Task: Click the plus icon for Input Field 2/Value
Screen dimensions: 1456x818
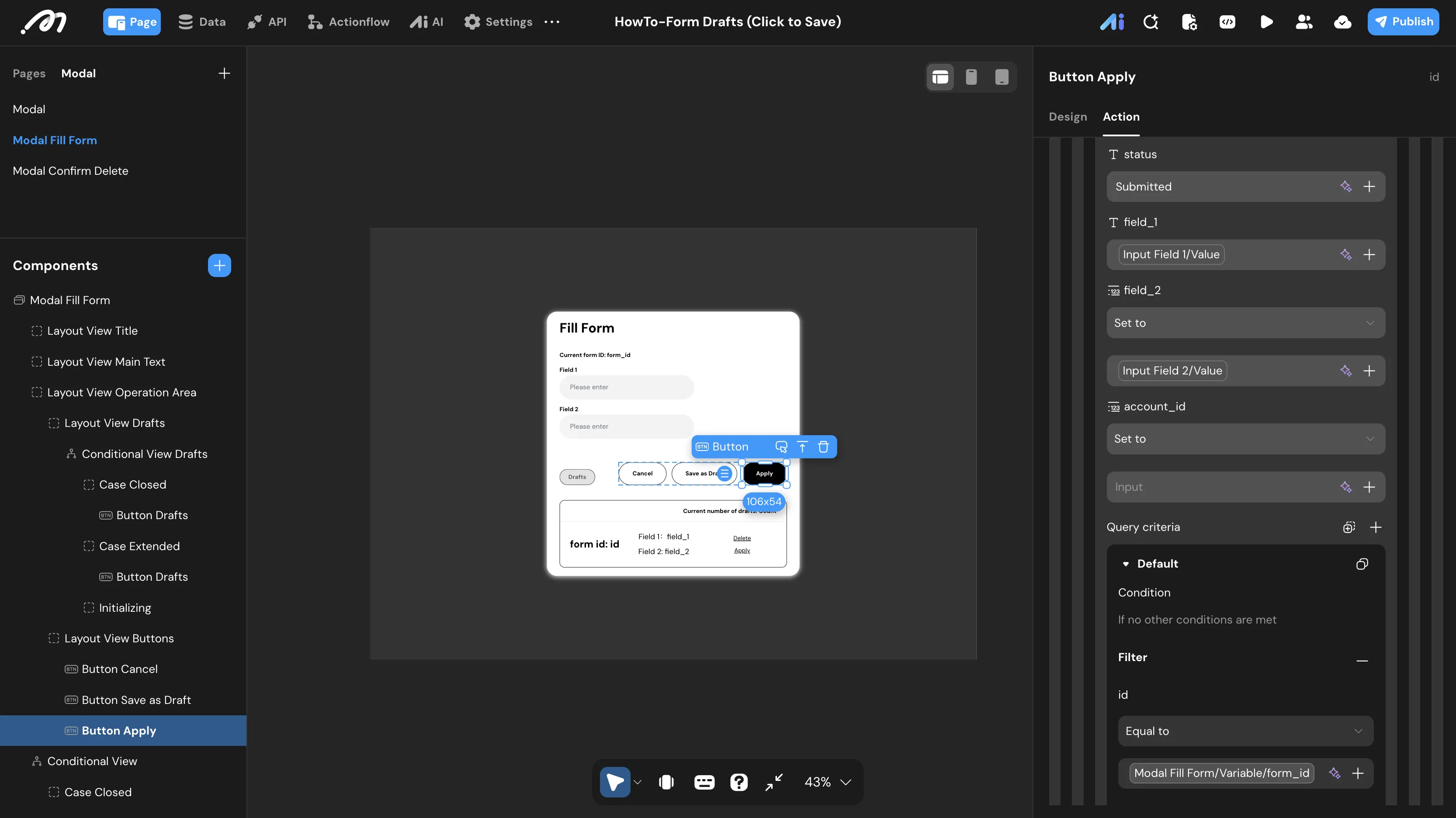Action: click(1369, 371)
